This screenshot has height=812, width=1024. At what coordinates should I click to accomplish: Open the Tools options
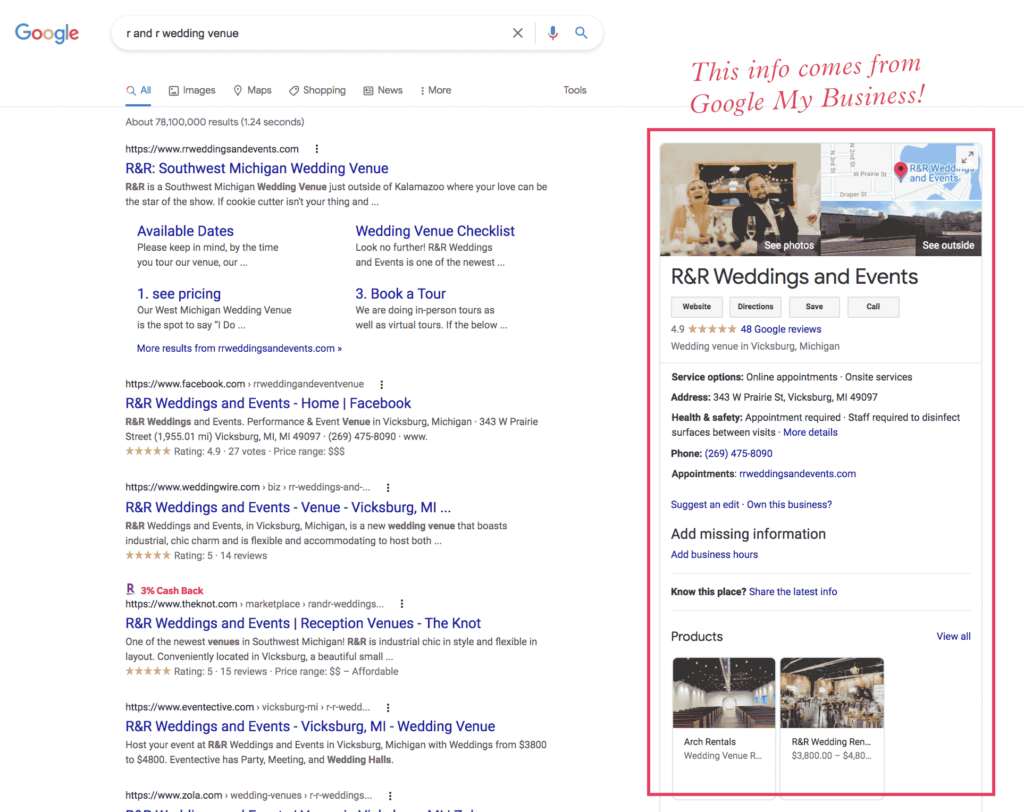[575, 90]
